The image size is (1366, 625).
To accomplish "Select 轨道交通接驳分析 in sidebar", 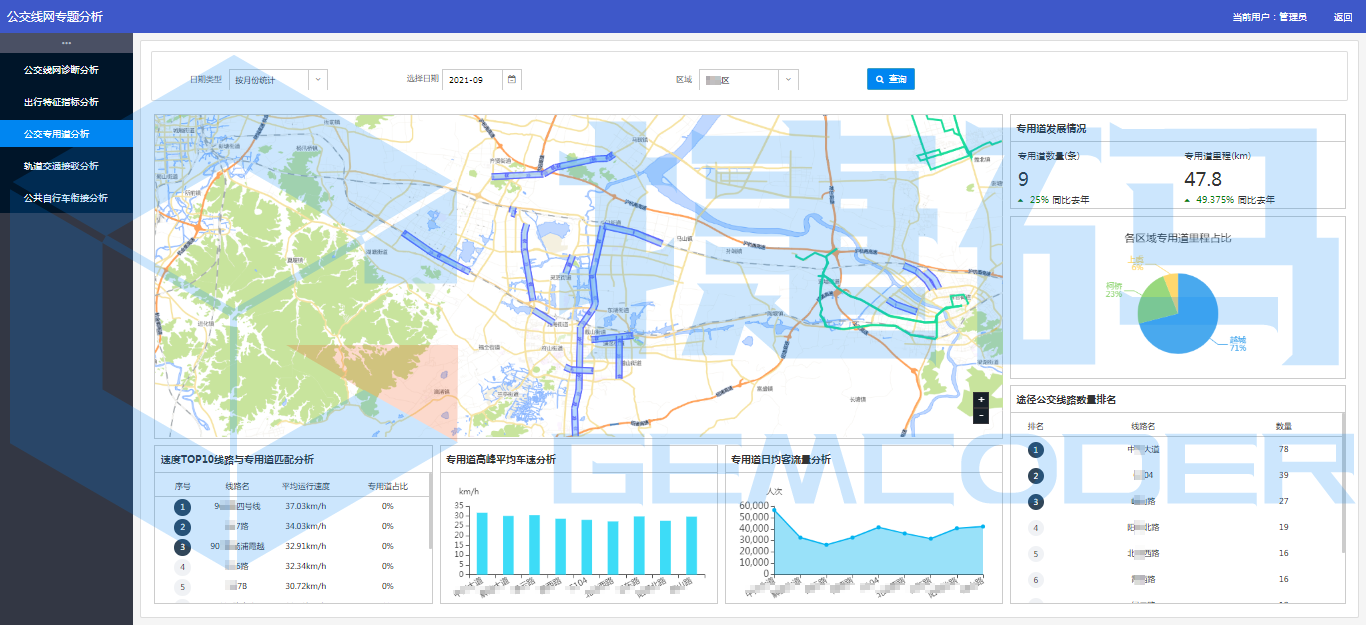I will [x=61, y=166].
